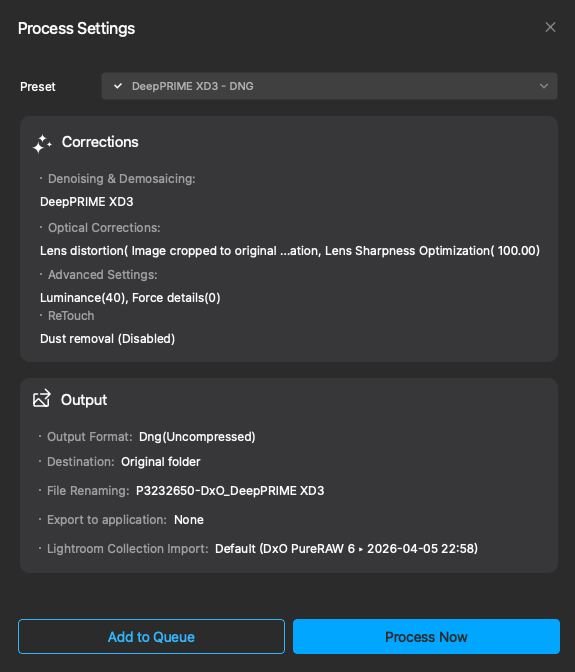Screen dimensions: 575x672
Task: Click the Optical Corrections label
Action: [104, 228]
